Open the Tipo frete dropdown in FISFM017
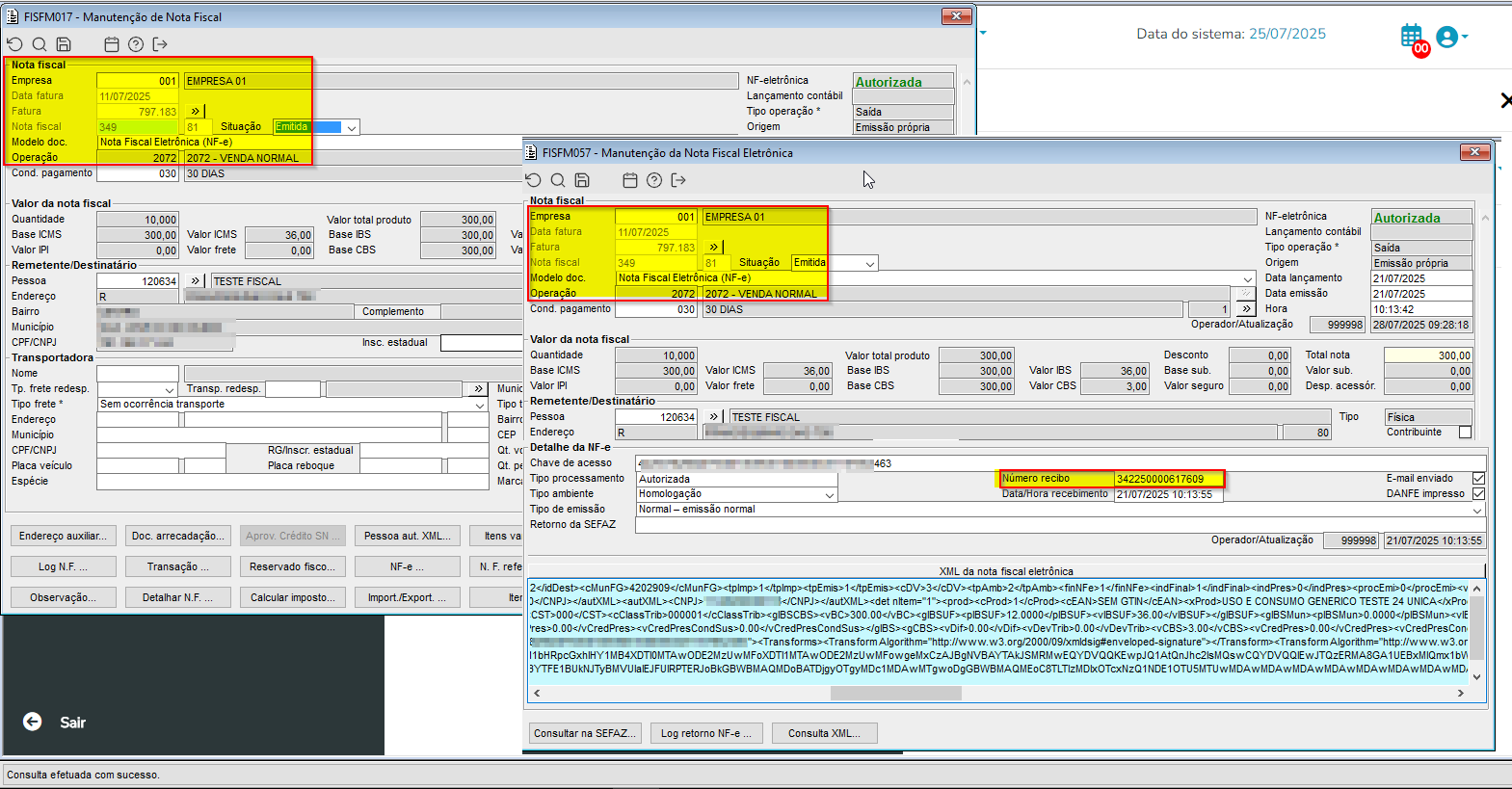1512x789 pixels. pyautogui.click(x=479, y=405)
